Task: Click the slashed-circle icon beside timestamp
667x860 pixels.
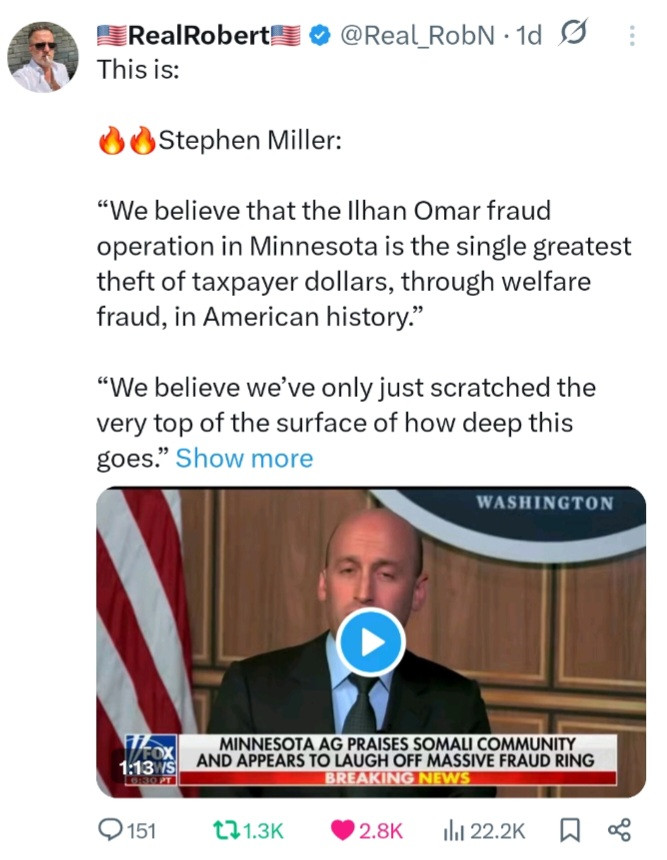Action: (576, 36)
